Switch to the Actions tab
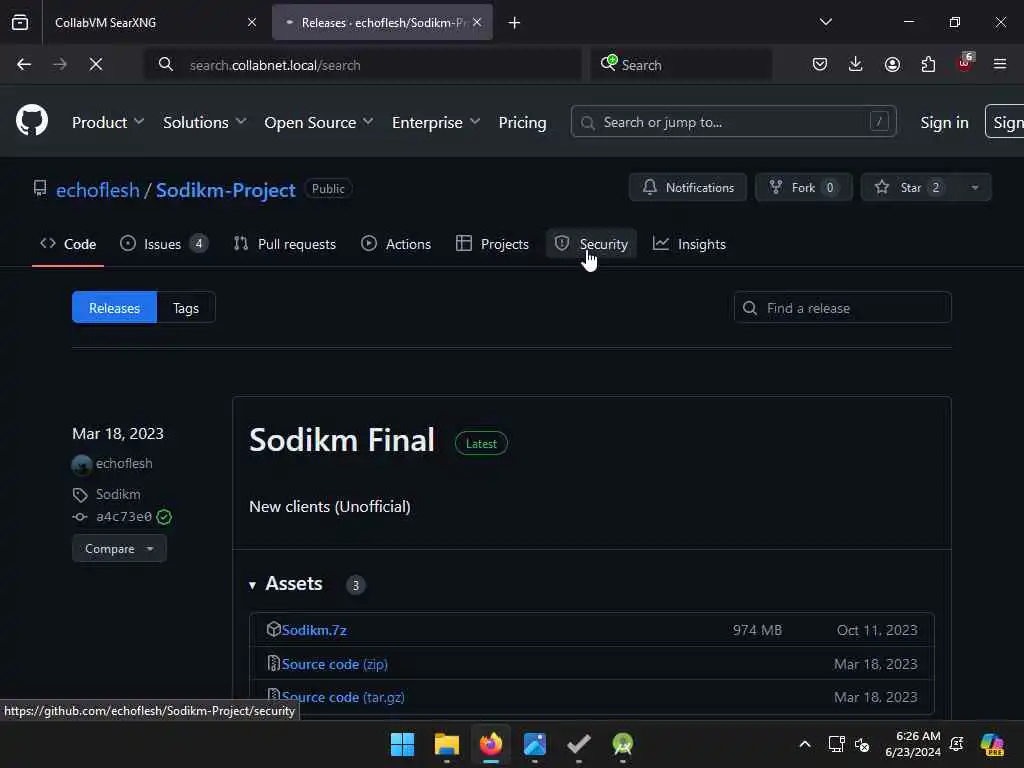Image resolution: width=1024 pixels, height=768 pixels. [396, 244]
